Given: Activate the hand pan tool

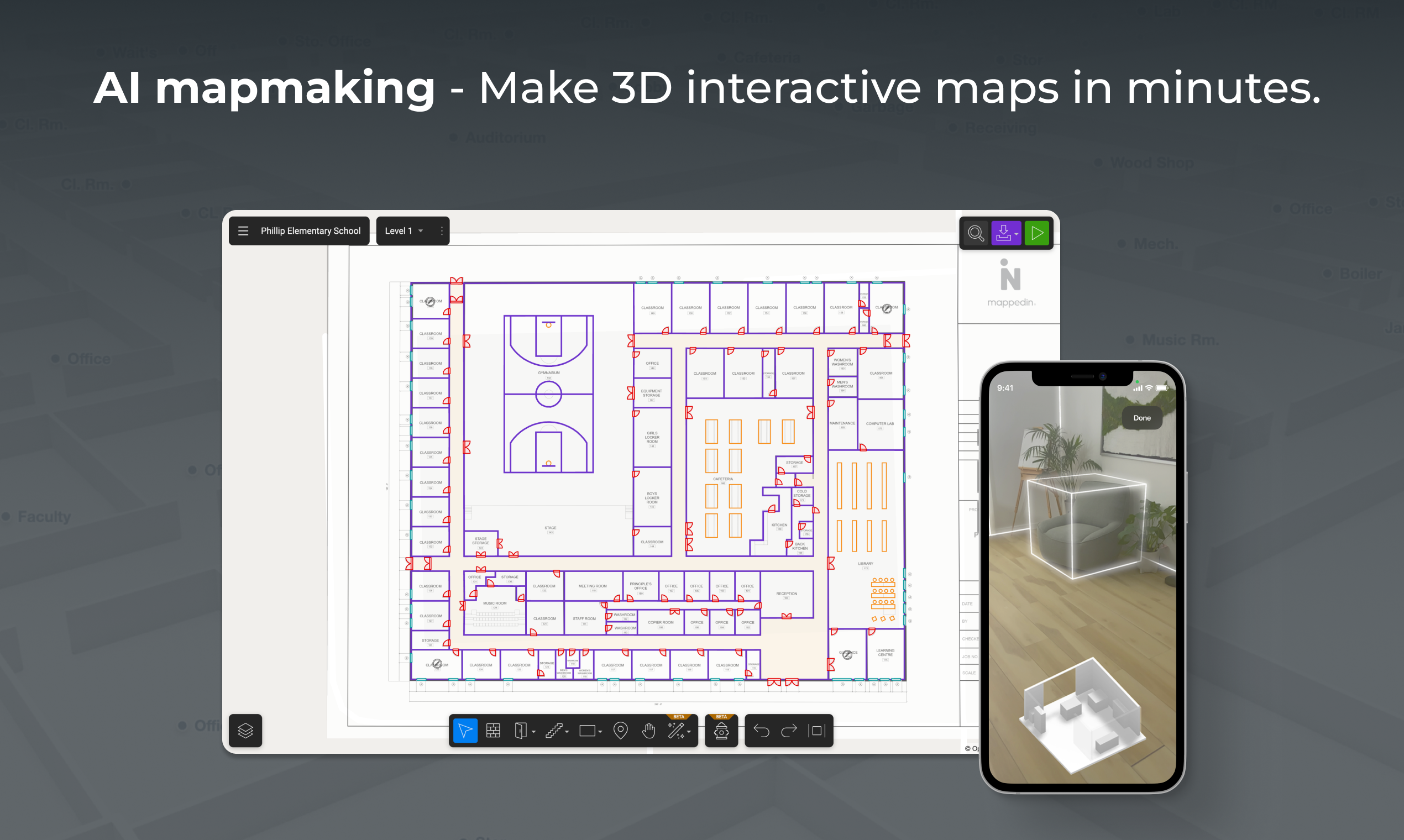Looking at the screenshot, I should pos(649,731).
